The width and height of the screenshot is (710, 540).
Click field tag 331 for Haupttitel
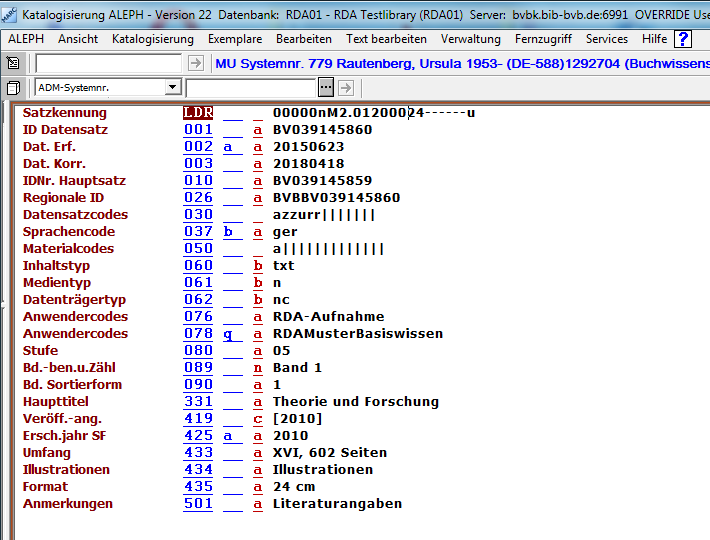click(198, 402)
